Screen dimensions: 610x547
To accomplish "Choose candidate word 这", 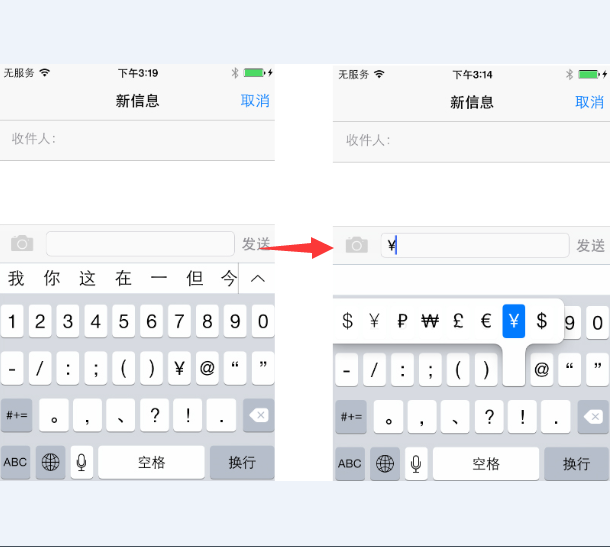I will pos(87,279).
